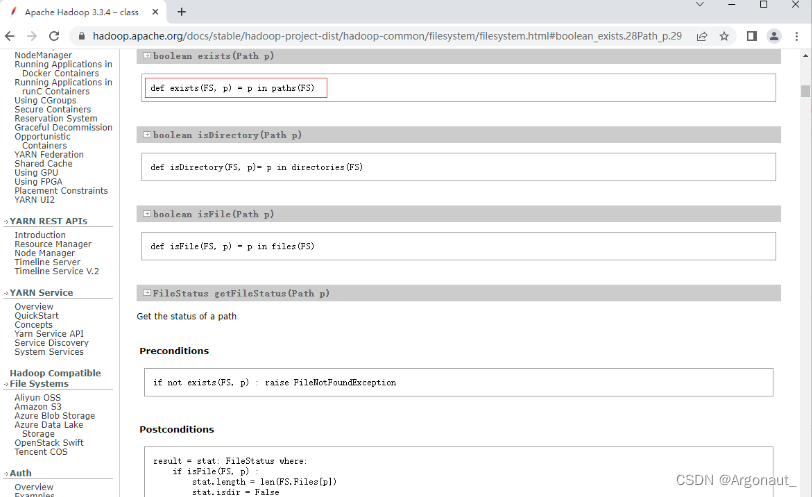This screenshot has width=812, height=497.
Task: Open the QuickStart link
Action: (36, 316)
